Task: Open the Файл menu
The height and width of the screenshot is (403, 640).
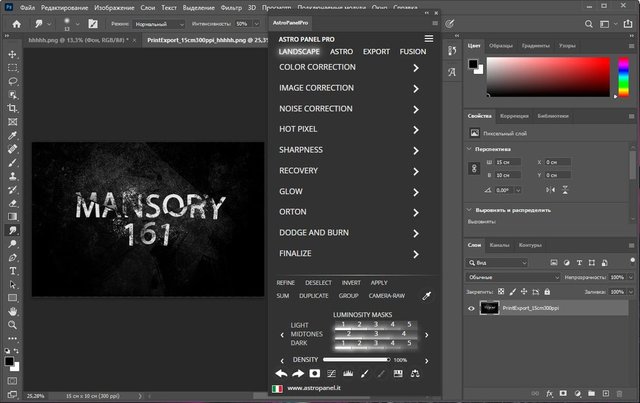Action: (x=27, y=7)
